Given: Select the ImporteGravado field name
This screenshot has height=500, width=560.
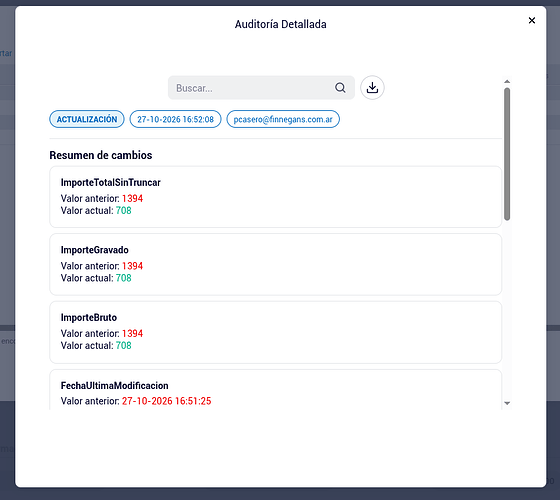Looking at the screenshot, I should pyautogui.click(x=95, y=250).
